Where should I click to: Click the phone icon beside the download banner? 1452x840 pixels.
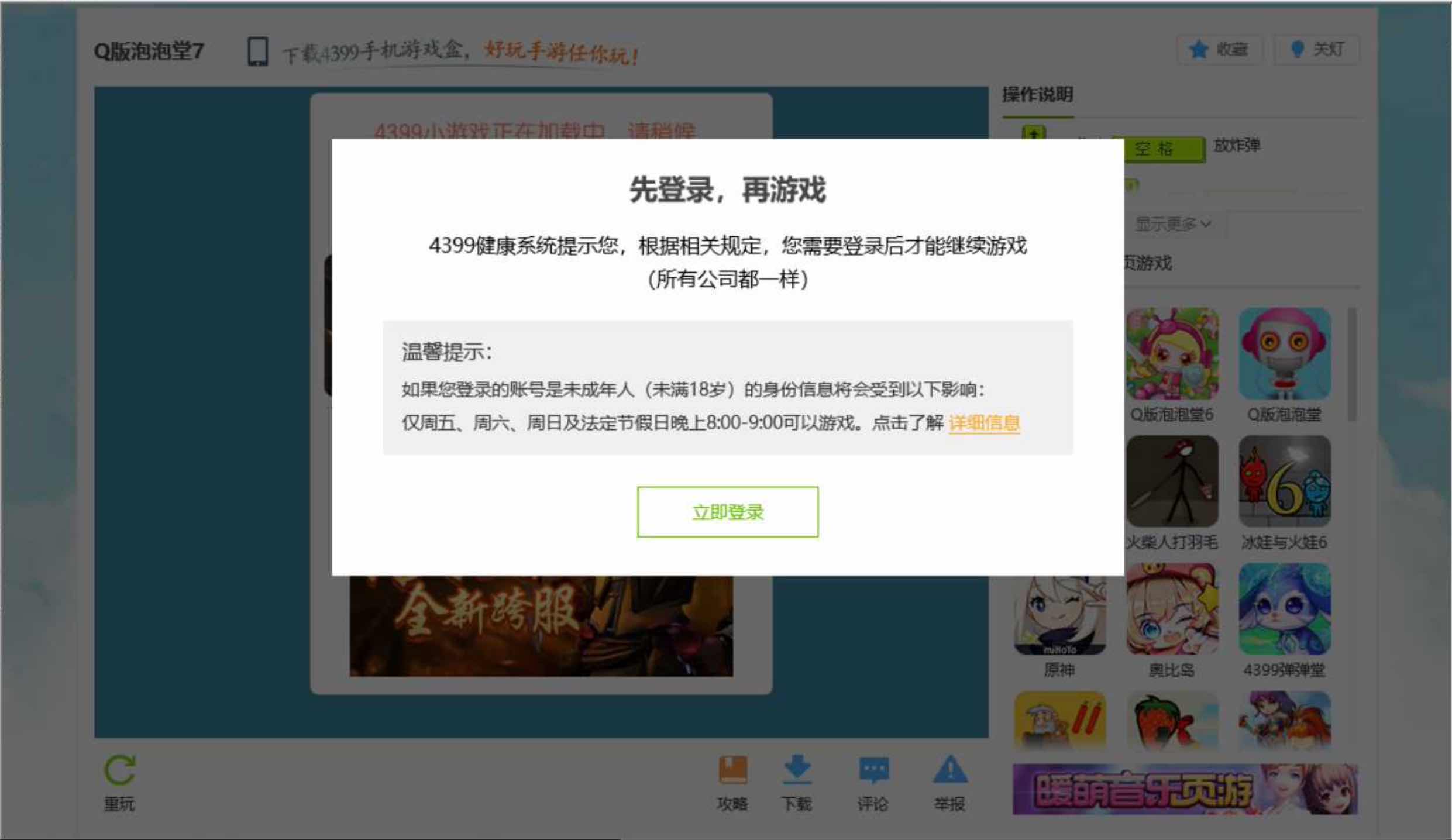coord(257,51)
